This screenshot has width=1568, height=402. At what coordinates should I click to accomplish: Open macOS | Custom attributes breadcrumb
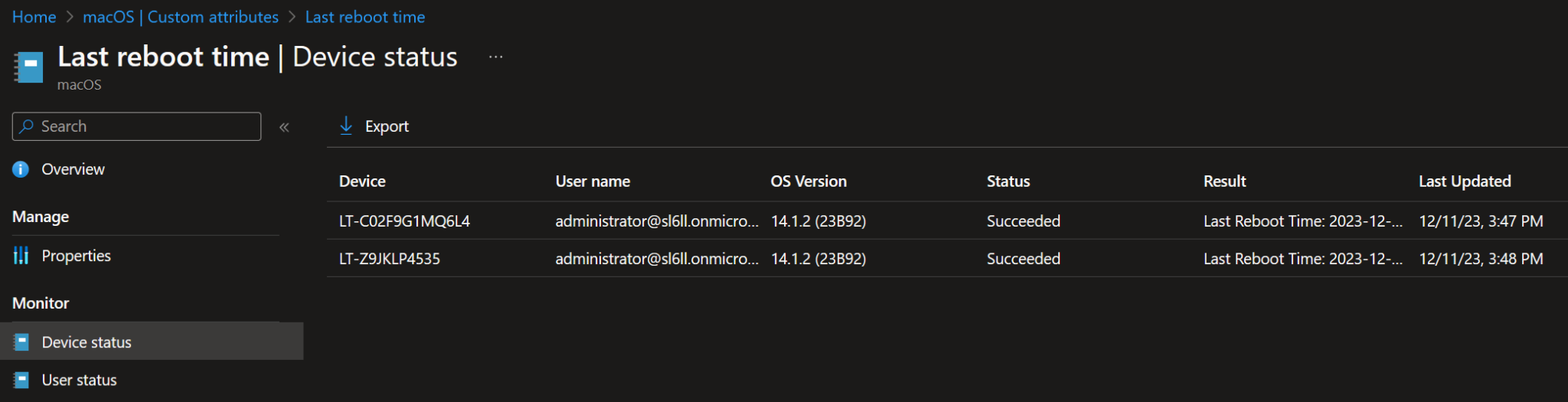(181, 17)
